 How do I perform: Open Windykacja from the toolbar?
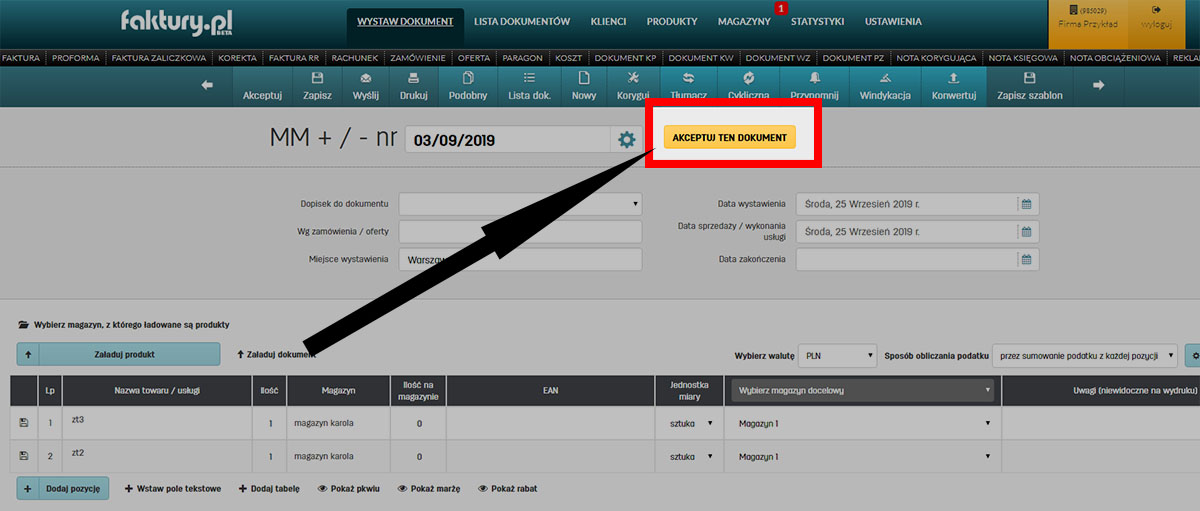pos(884,79)
